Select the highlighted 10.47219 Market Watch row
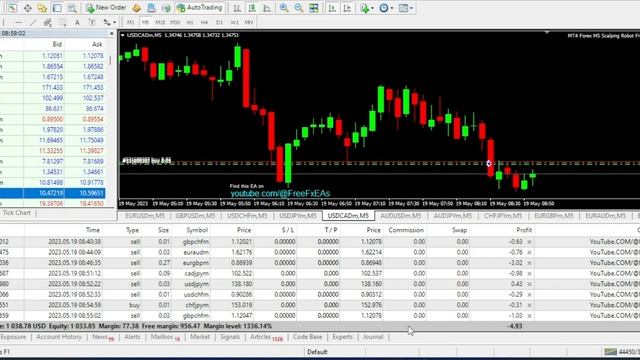 (53, 193)
